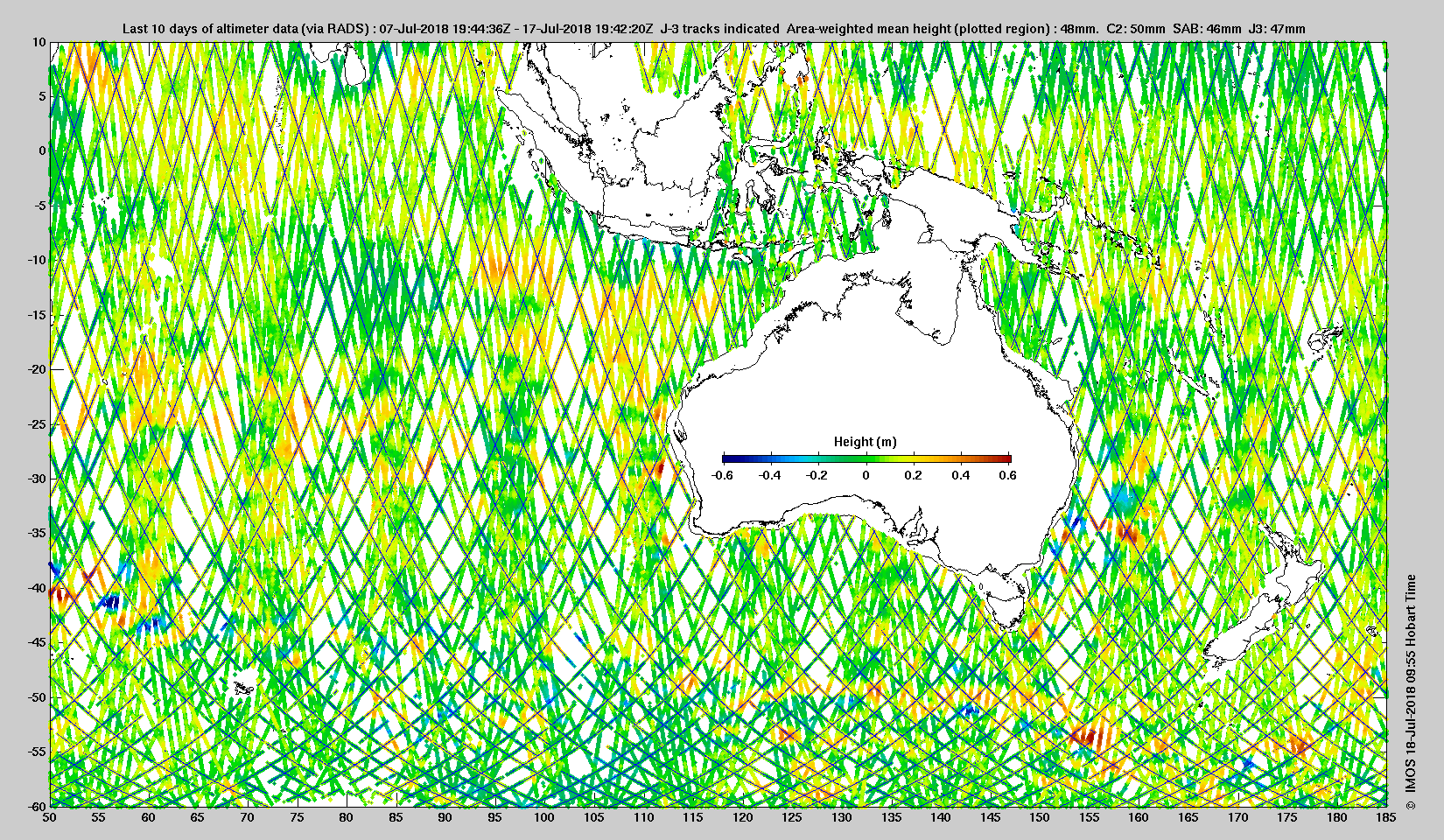The width and height of the screenshot is (1444, 840).
Task: Click x-axis longitude label 160
Action: click(x=1139, y=818)
